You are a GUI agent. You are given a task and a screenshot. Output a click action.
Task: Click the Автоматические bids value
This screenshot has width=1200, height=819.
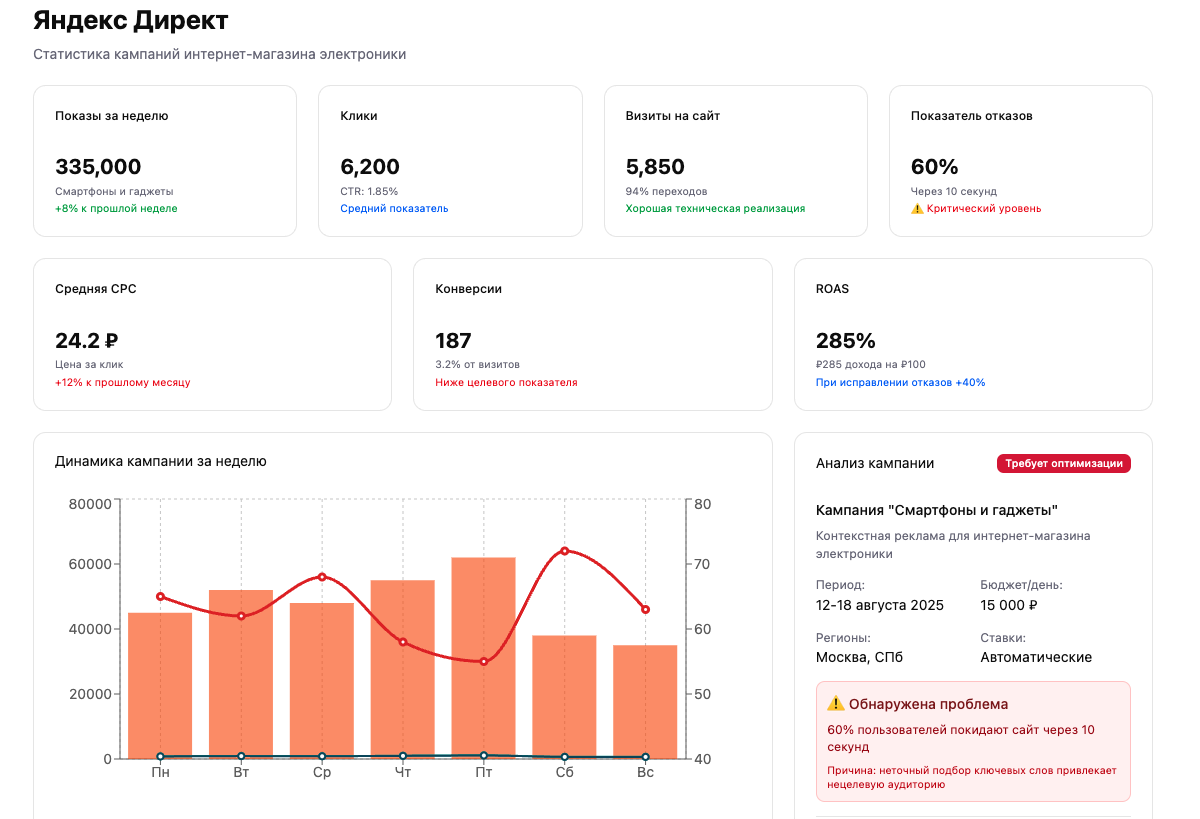click(1036, 657)
